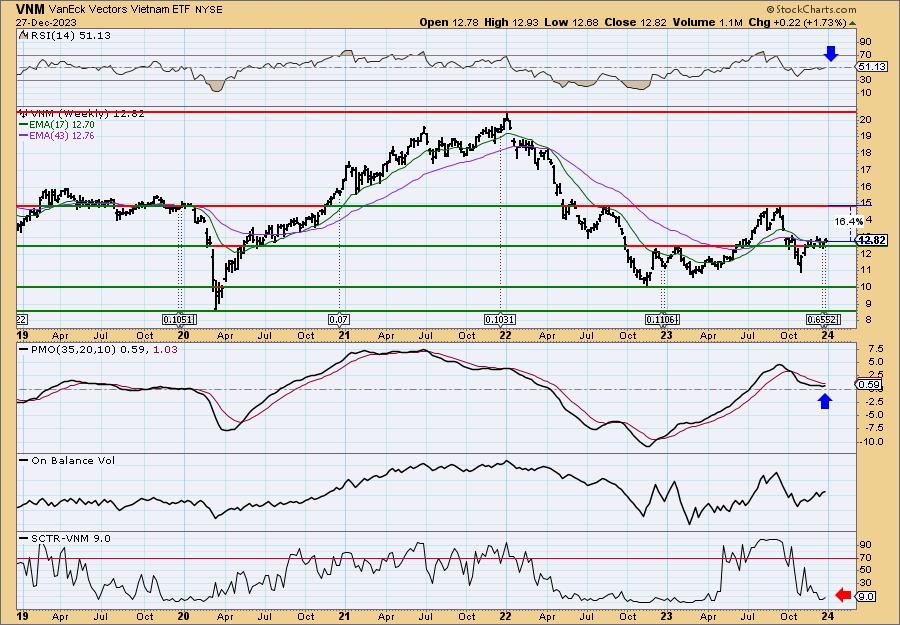The width and height of the screenshot is (900, 625).
Task: Open the StockCharts.com copyright link
Action: (812, 9)
